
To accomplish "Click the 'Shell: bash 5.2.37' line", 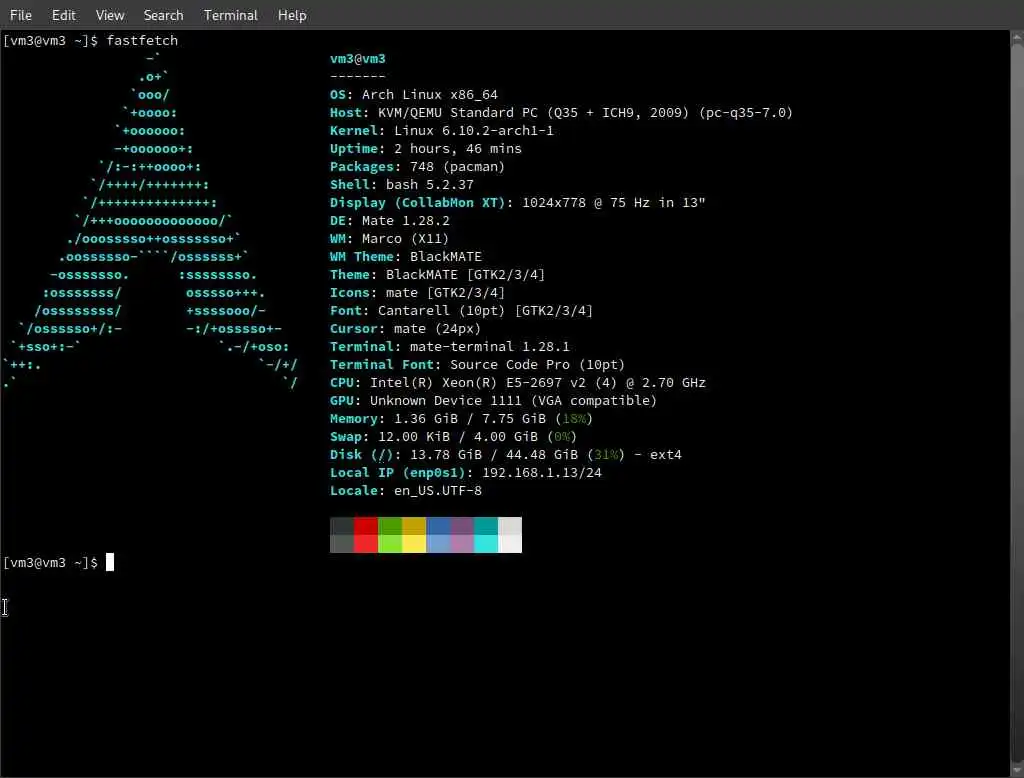I will pos(402,185).
